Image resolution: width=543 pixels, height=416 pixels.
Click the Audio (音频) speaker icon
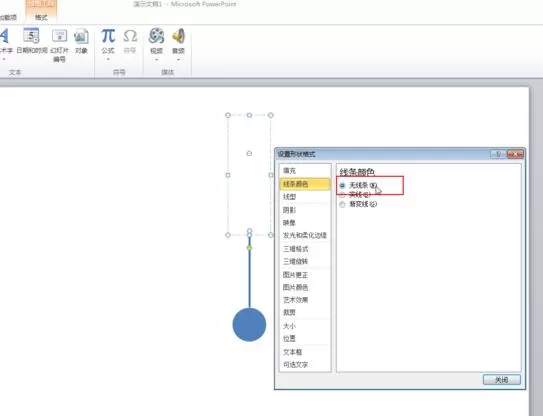click(x=178, y=36)
